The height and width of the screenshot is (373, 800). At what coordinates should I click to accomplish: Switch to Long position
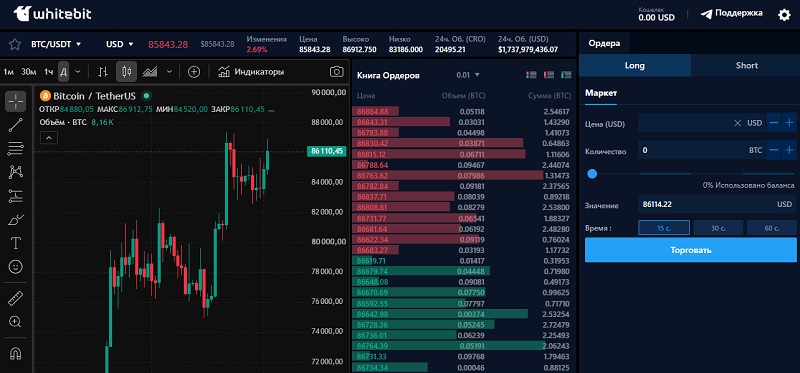(x=635, y=65)
